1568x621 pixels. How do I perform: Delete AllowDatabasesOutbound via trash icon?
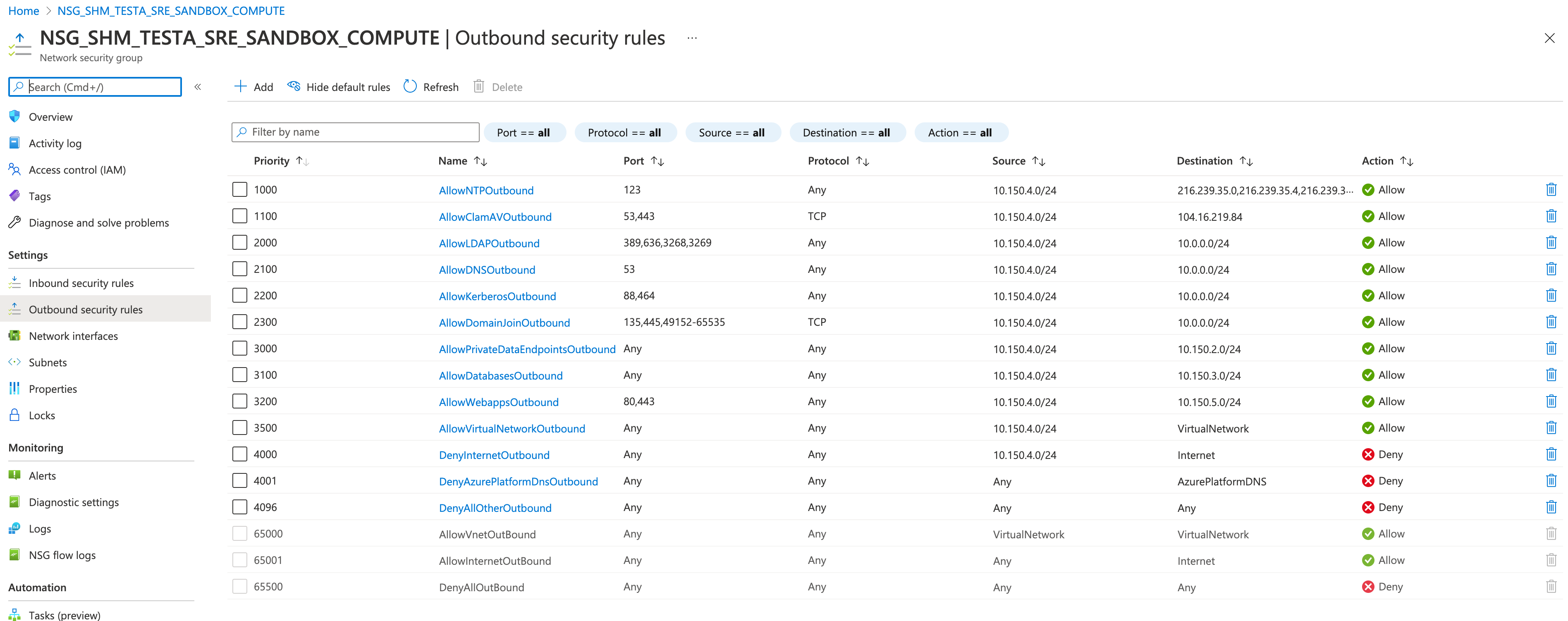(x=1550, y=375)
